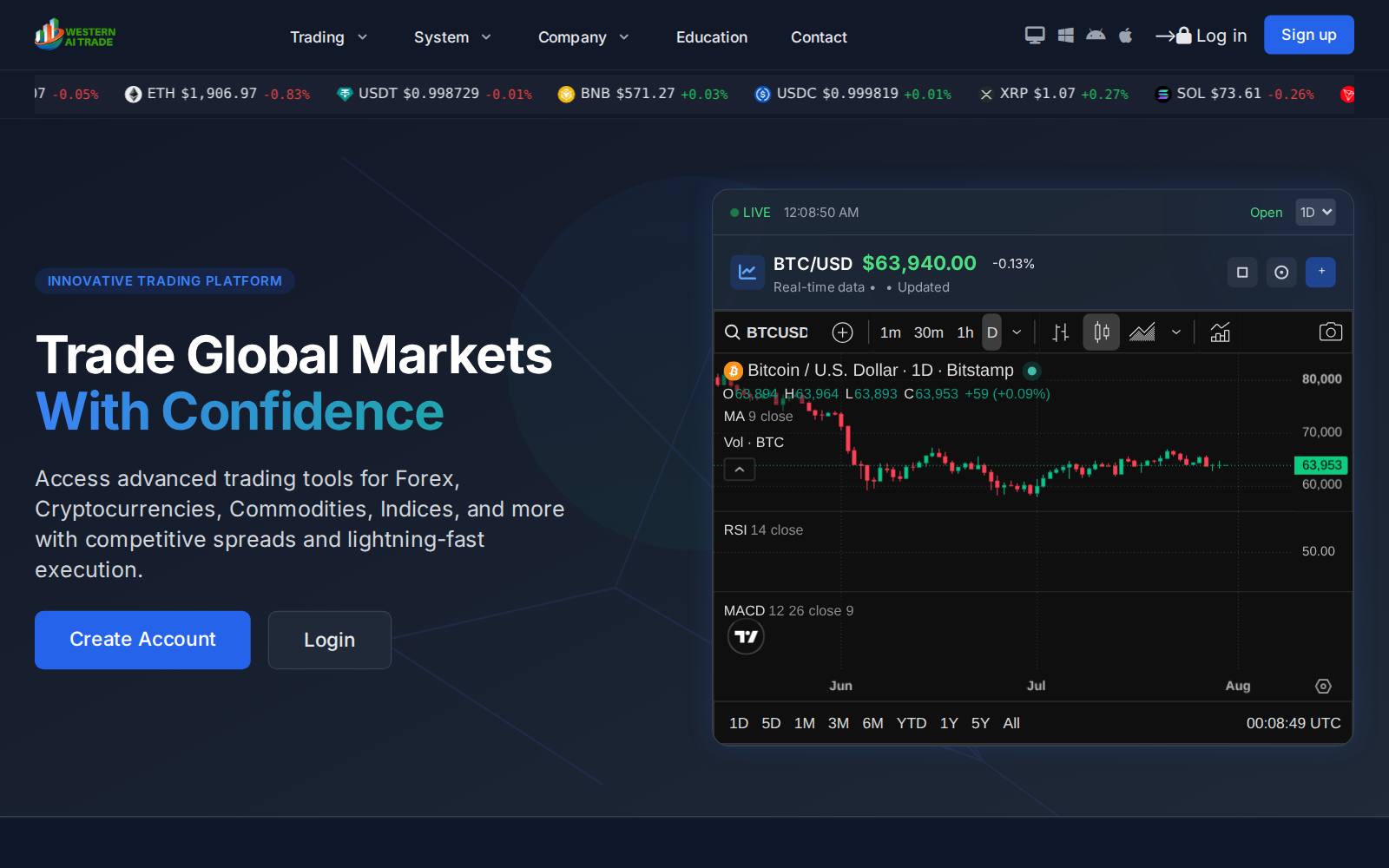Click the TradingView logo on chart

tap(746, 637)
